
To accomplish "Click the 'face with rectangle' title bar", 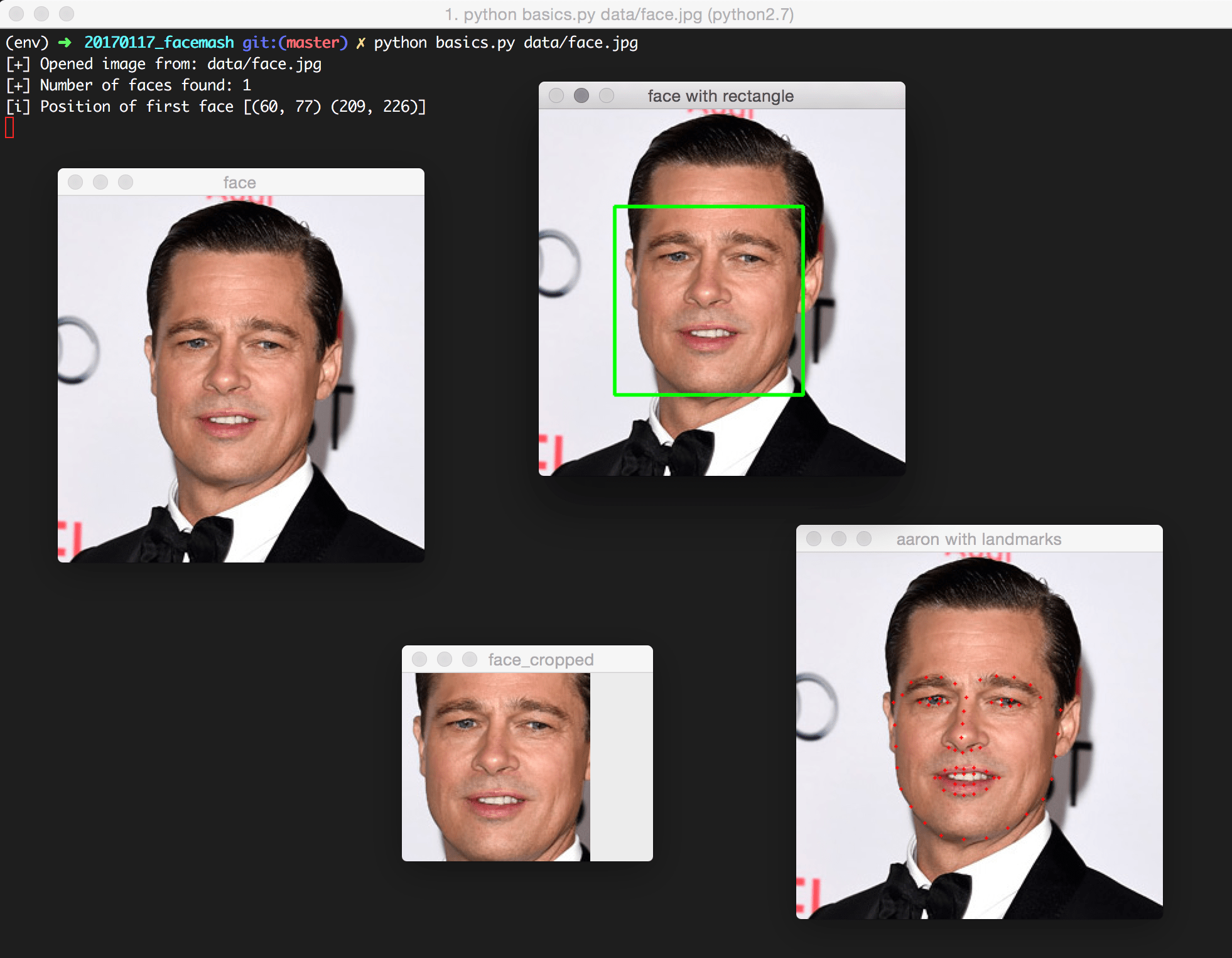I will click(x=720, y=96).
